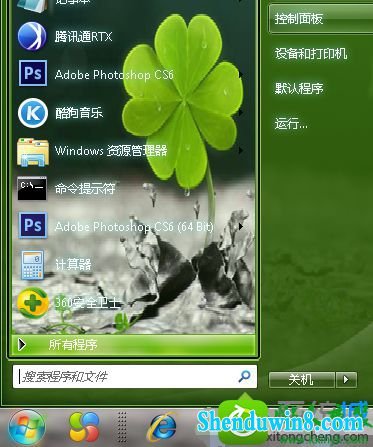
Task: Click the dotted taskbar toolbar grip handle
Action: click(122, 427)
